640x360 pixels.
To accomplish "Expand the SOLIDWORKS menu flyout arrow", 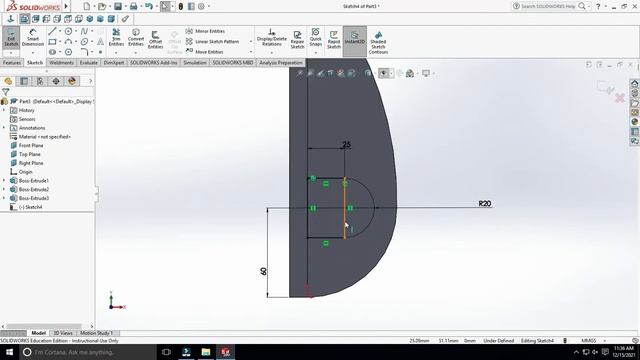I will pyautogui.click(x=66, y=6).
